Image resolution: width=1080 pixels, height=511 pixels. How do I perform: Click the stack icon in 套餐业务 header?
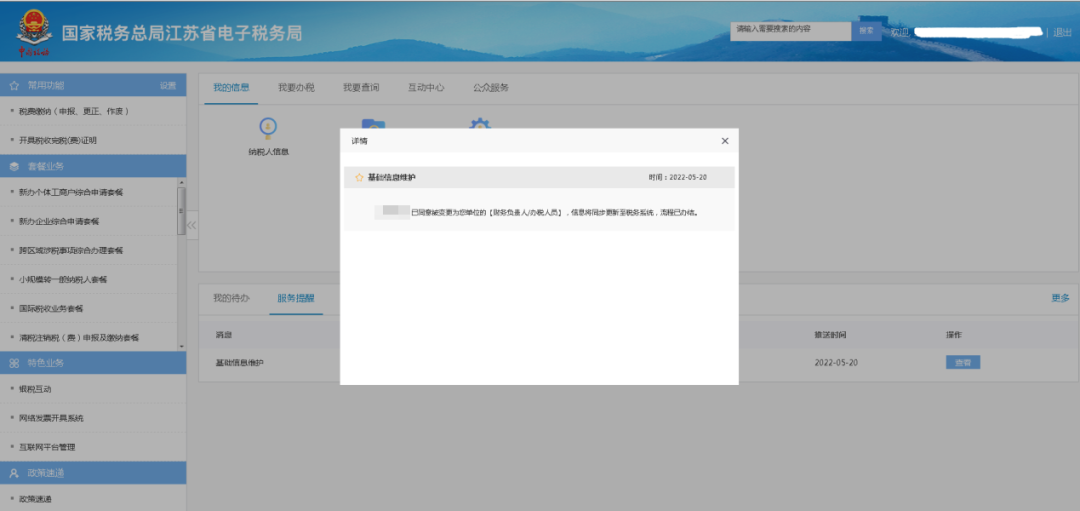click(x=14, y=167)
